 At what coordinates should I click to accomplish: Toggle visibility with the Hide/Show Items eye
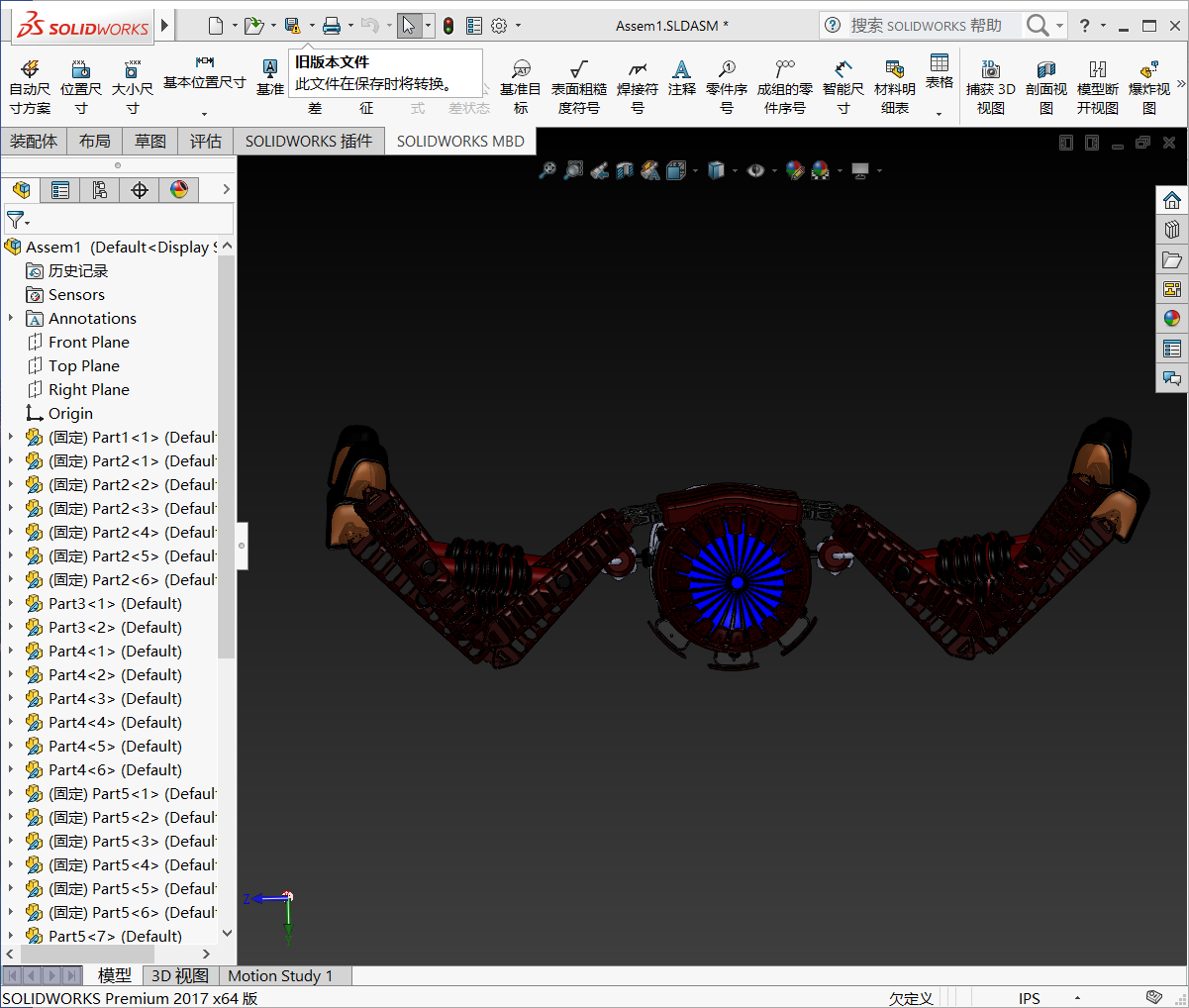coord(754,170)
